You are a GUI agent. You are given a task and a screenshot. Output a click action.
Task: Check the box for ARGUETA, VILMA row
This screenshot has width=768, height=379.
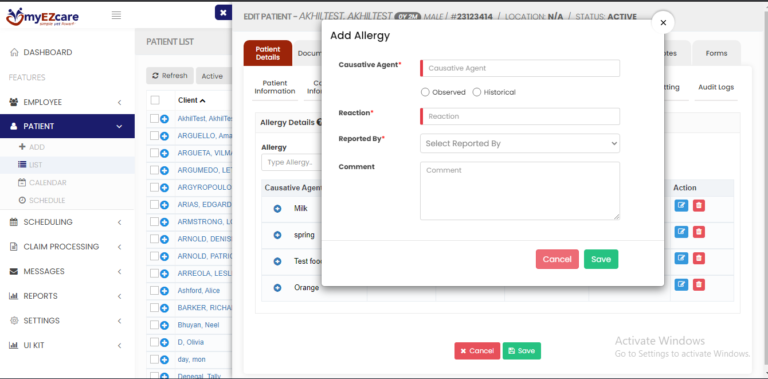[154, 153]
